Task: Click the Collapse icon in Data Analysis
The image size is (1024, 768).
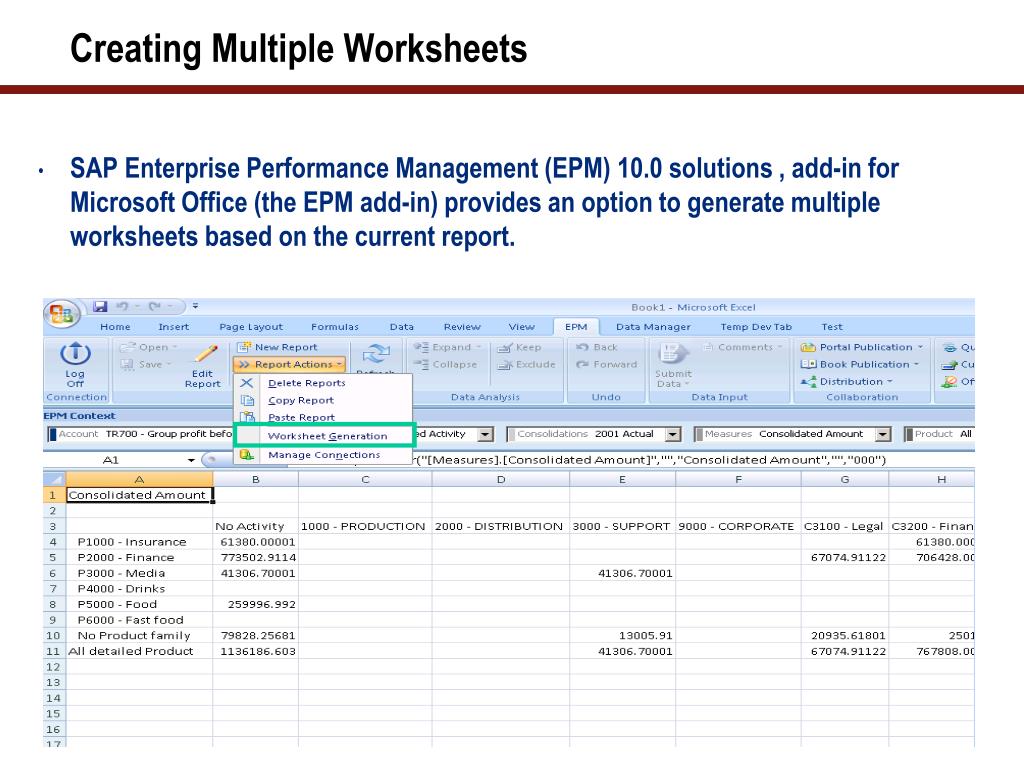Action: coord(421,364)
